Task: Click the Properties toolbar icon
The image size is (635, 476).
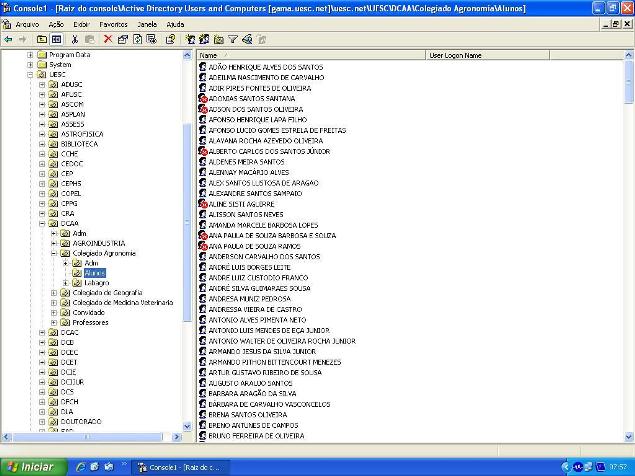Action: [123, 39]
